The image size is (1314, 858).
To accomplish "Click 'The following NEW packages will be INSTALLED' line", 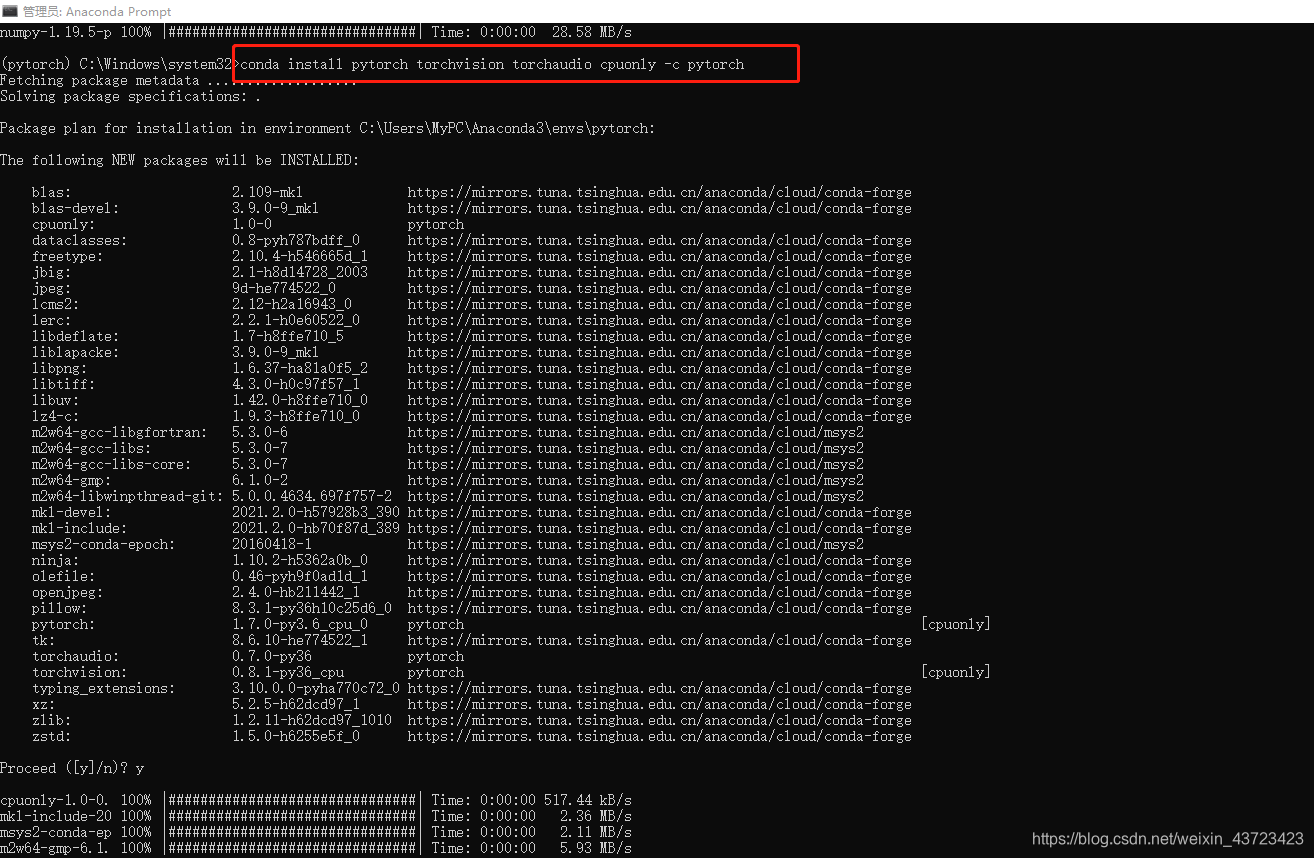I will (x=180, y=160).
